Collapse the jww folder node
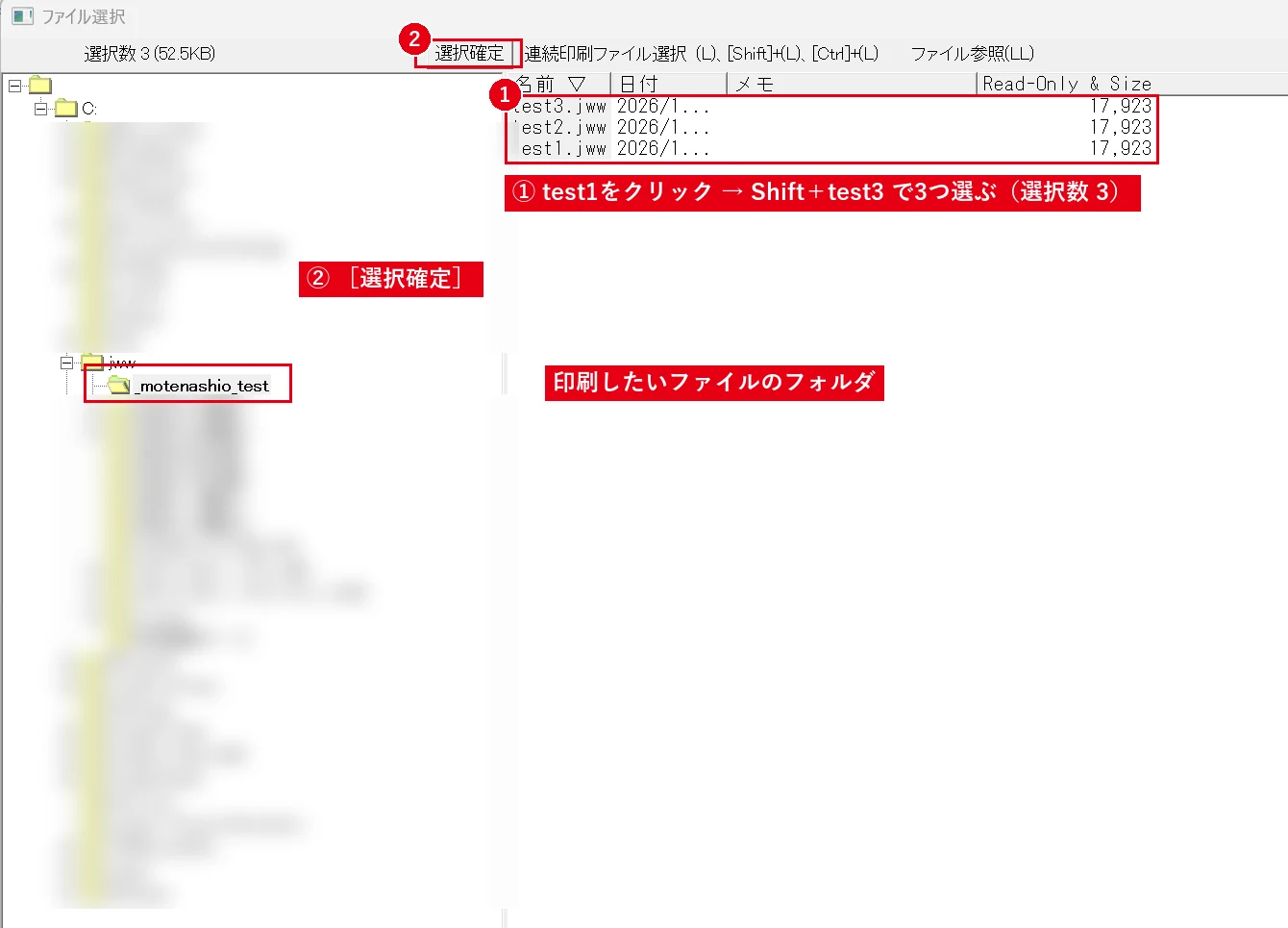This screenshot has height=928, width=1288. click(x=66, y=363)
